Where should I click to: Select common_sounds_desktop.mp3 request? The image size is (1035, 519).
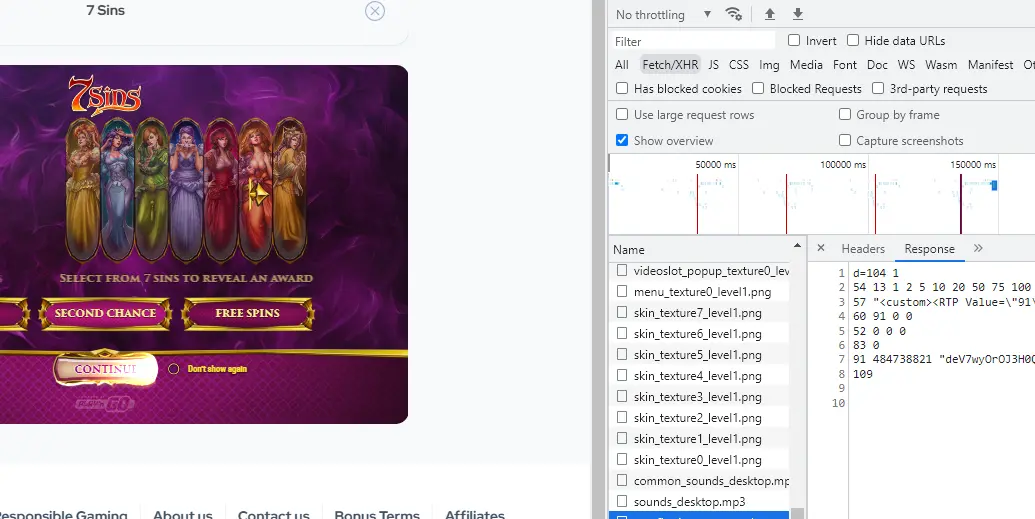click(700, 481)
